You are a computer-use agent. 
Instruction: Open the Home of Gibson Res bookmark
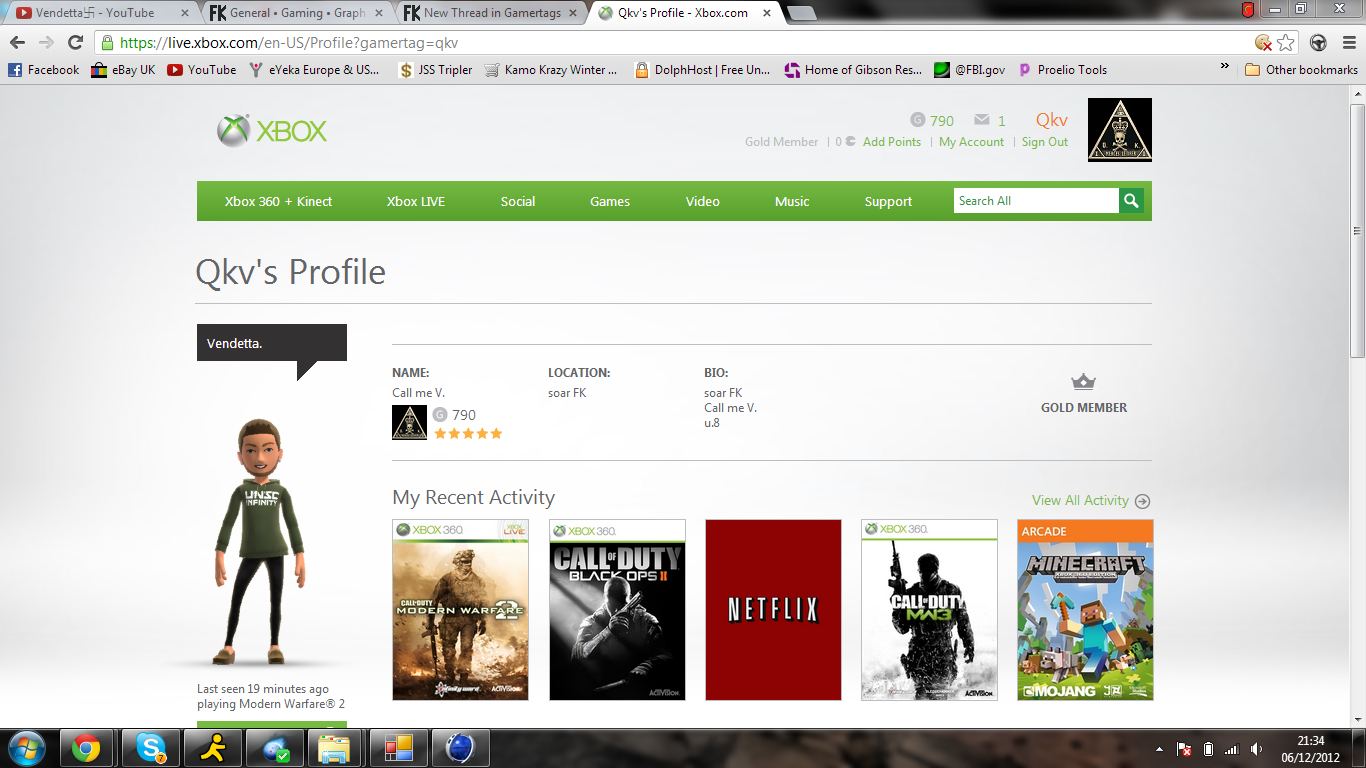[x=853, y=70]
